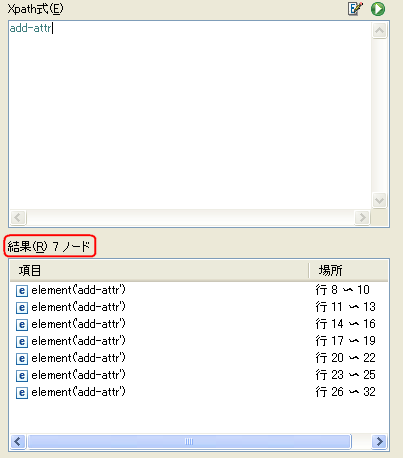Click the element icon in row 行 11 〜 13
The image size is (403, 458).
[22, 308]
